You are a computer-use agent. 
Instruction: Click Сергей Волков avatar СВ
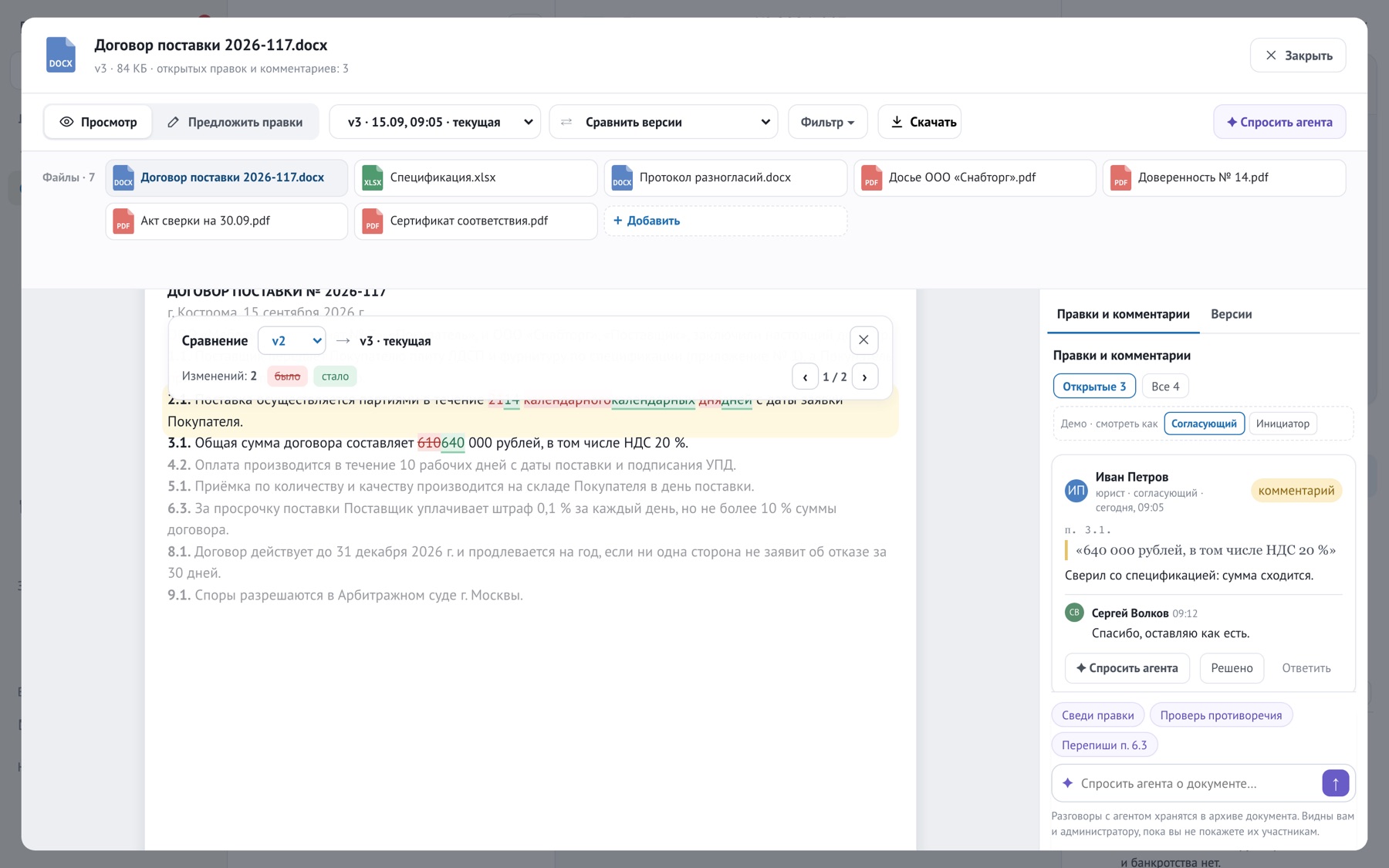pyautogui.click(x=1074, y=613)
